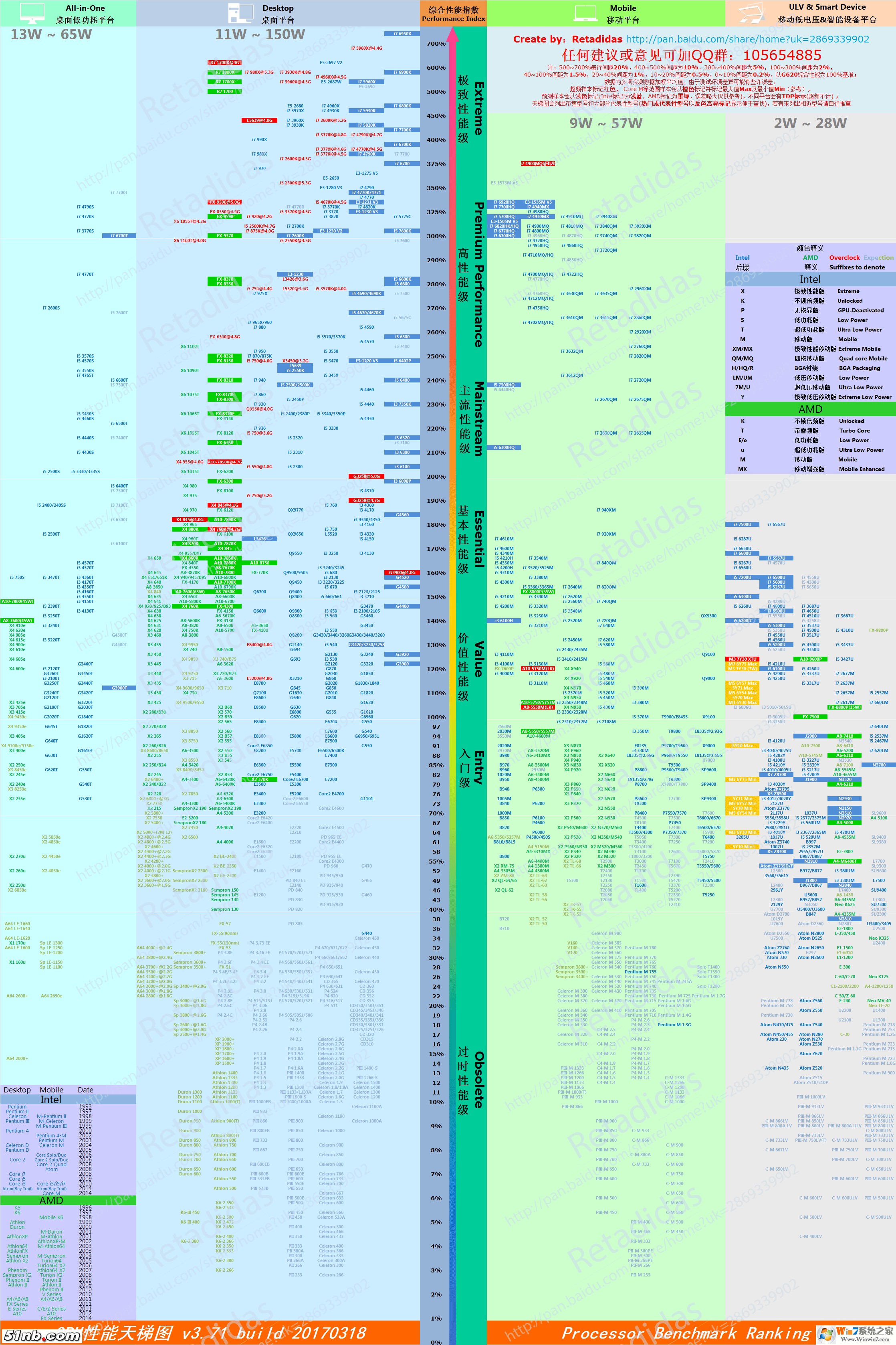Screen dimensions: 896x1345
Task: Click the 'Extreme' tier label
Action: (x=479, y=108)
